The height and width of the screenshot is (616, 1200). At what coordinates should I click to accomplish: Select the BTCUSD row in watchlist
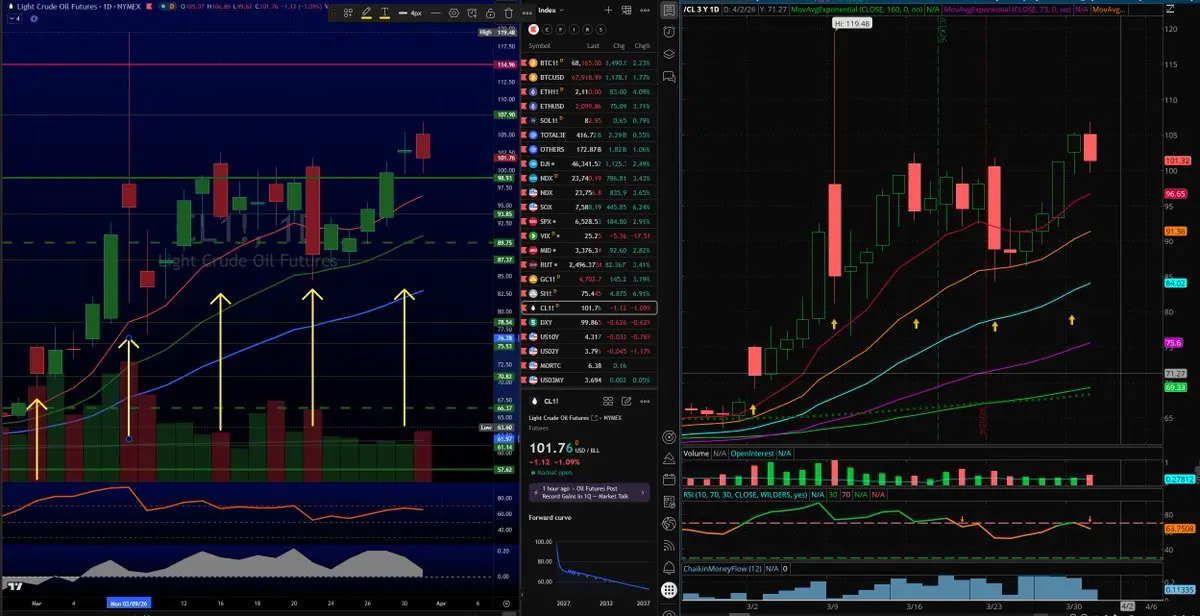tap(589, 76)
